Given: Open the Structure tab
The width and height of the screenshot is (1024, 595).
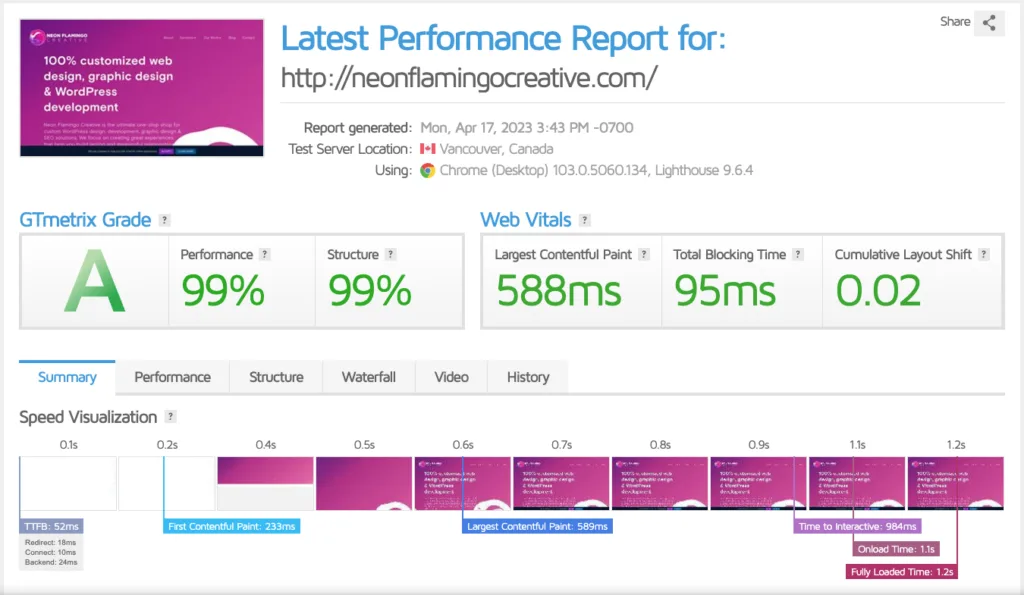Looking at the screenshot, I should pos(276,377).
